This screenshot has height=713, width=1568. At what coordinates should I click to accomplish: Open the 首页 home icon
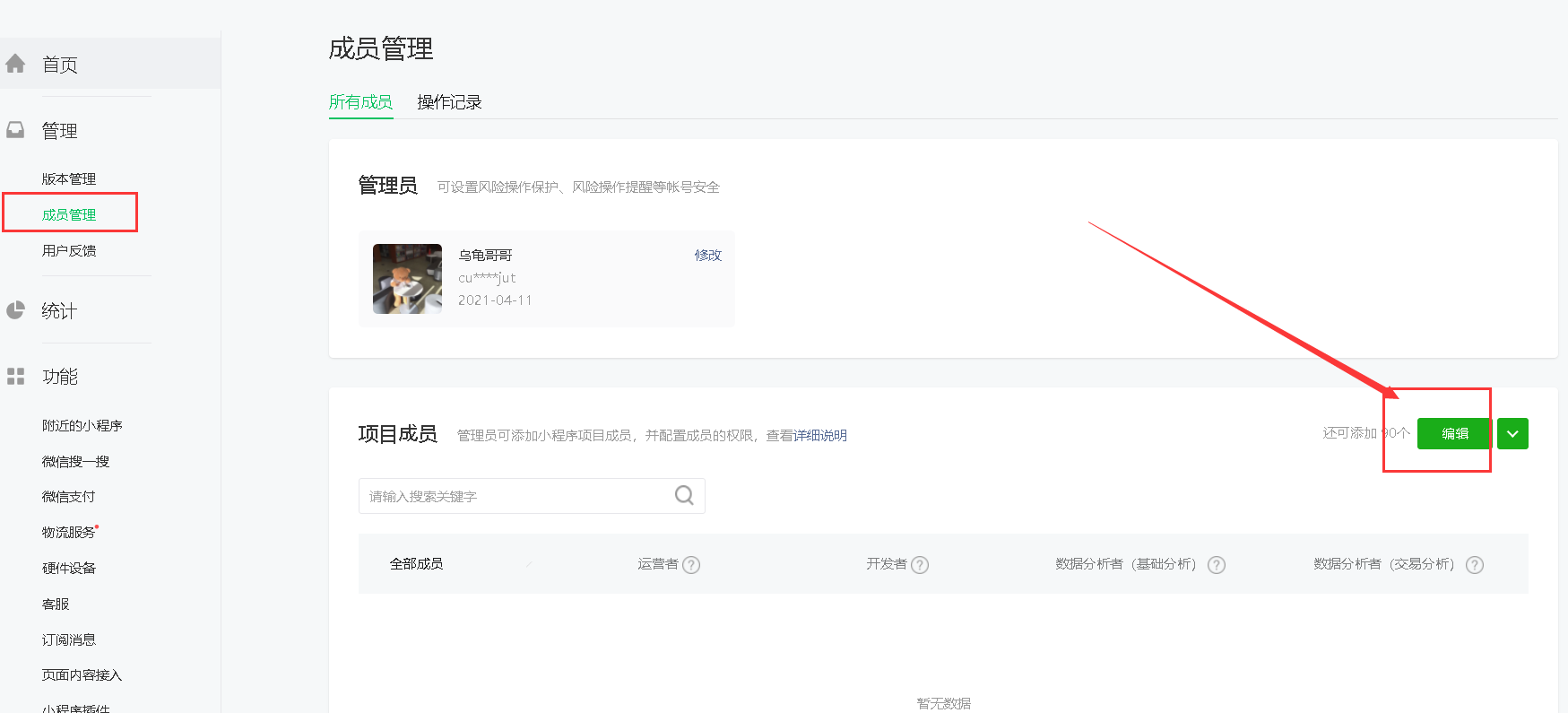15,64
